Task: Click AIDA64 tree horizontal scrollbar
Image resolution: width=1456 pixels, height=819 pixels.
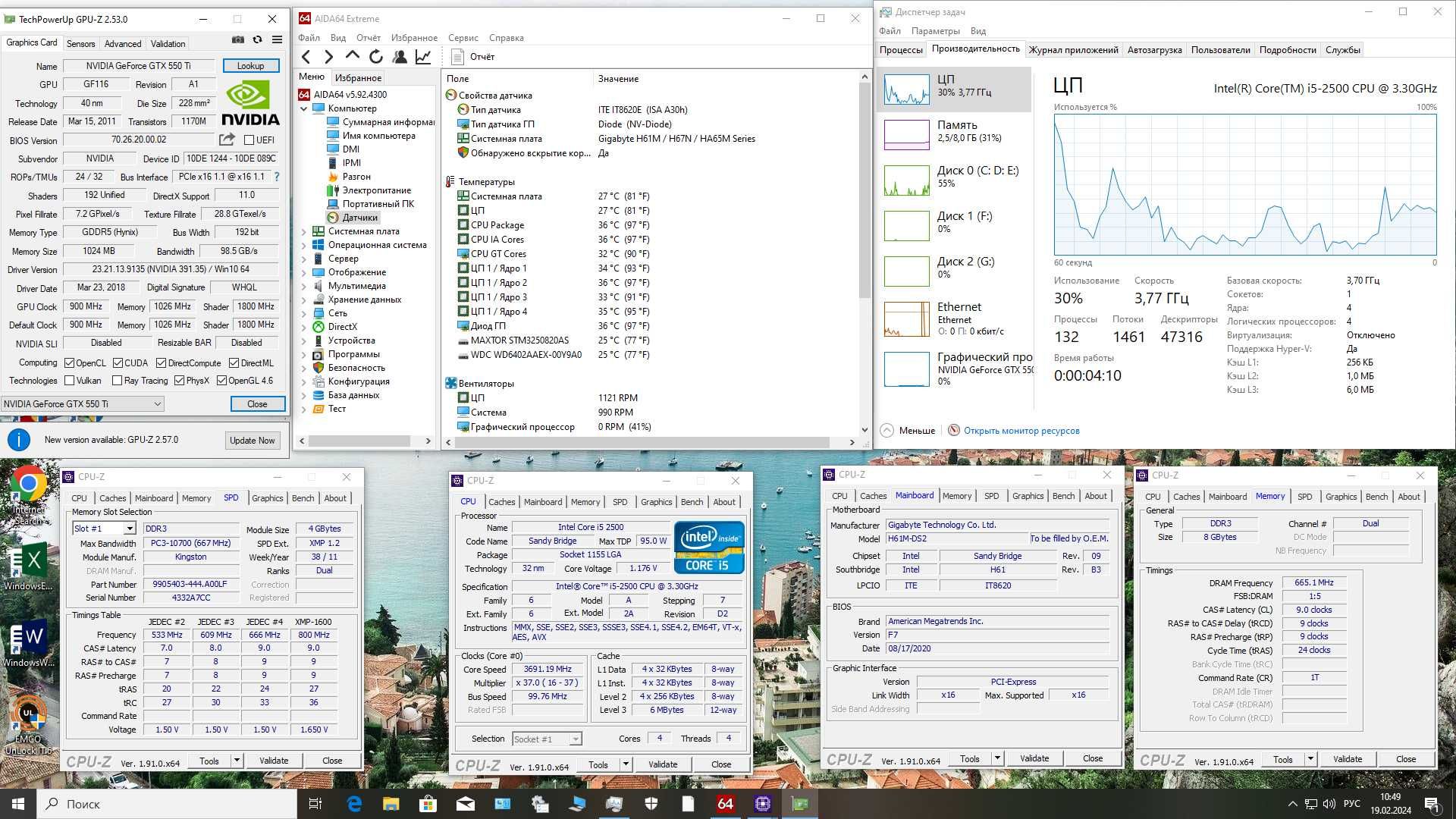Action: (x=366, y=441)
